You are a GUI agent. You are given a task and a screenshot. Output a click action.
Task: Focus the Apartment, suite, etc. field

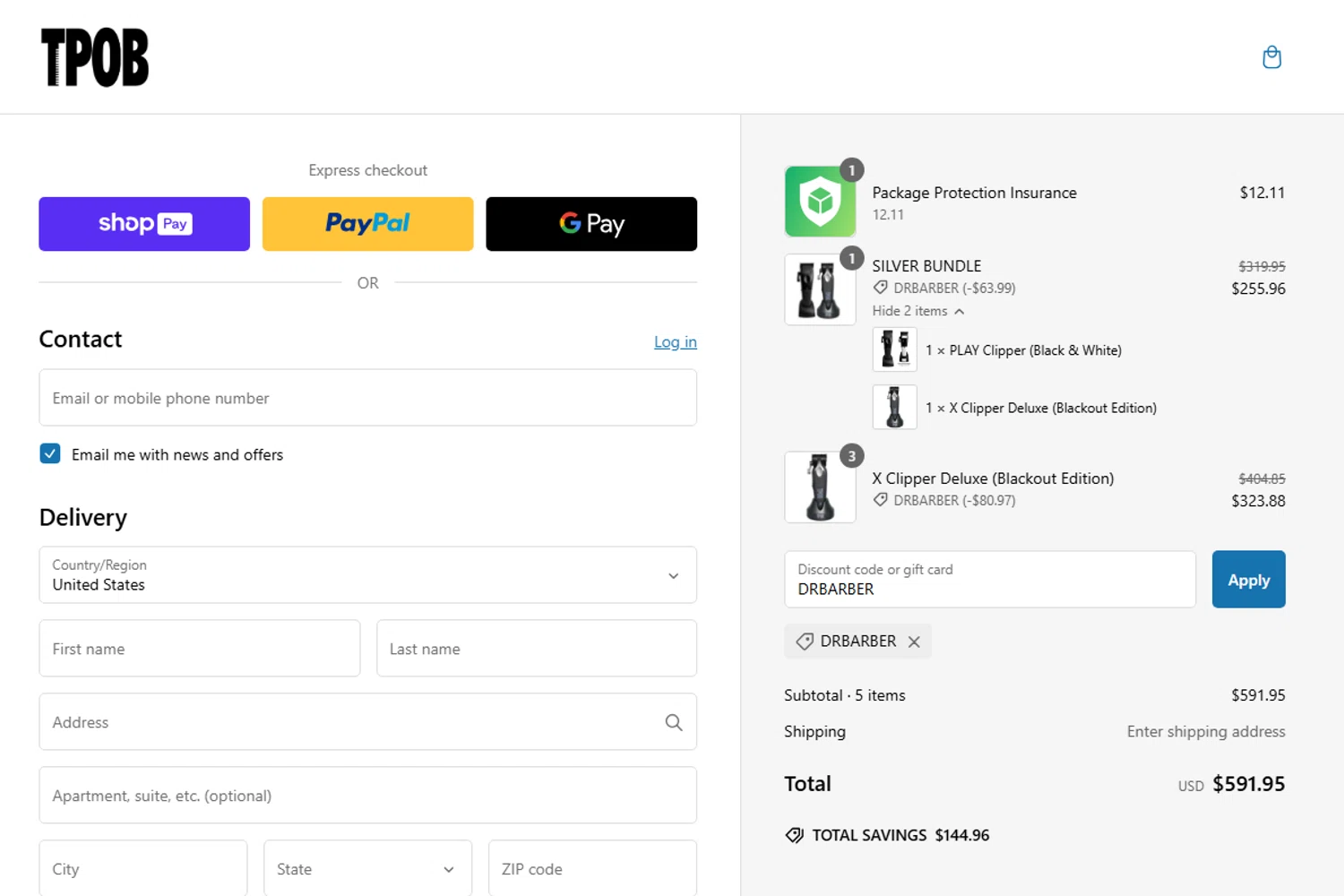tap(367, 796)
